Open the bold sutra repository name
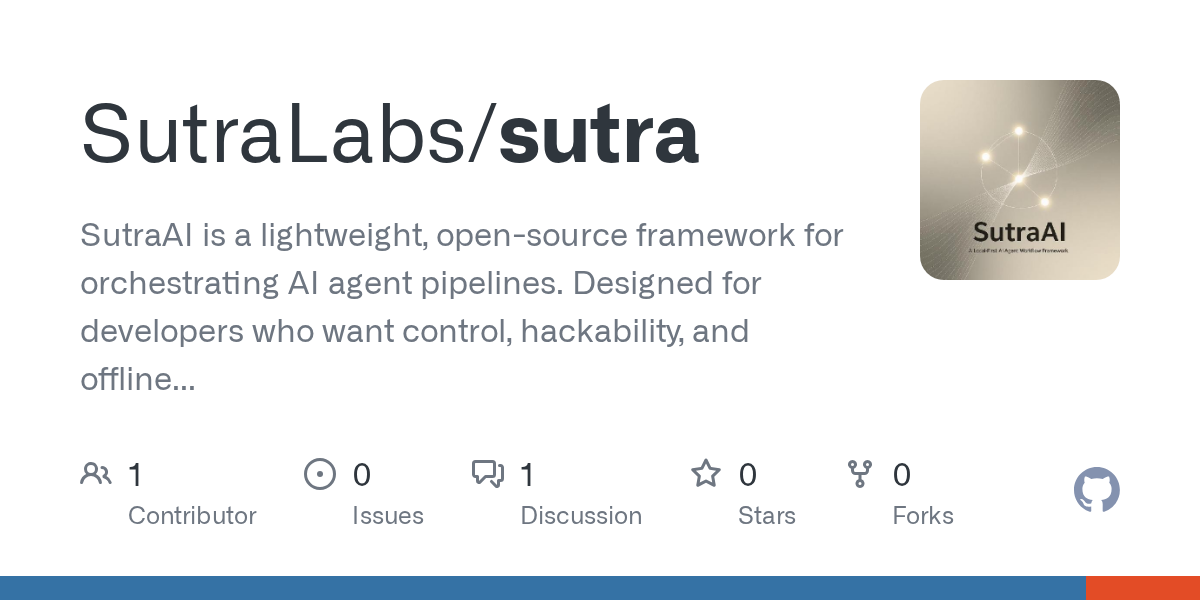This screenshot has width=1200, height=600. [x=598, y=135]
